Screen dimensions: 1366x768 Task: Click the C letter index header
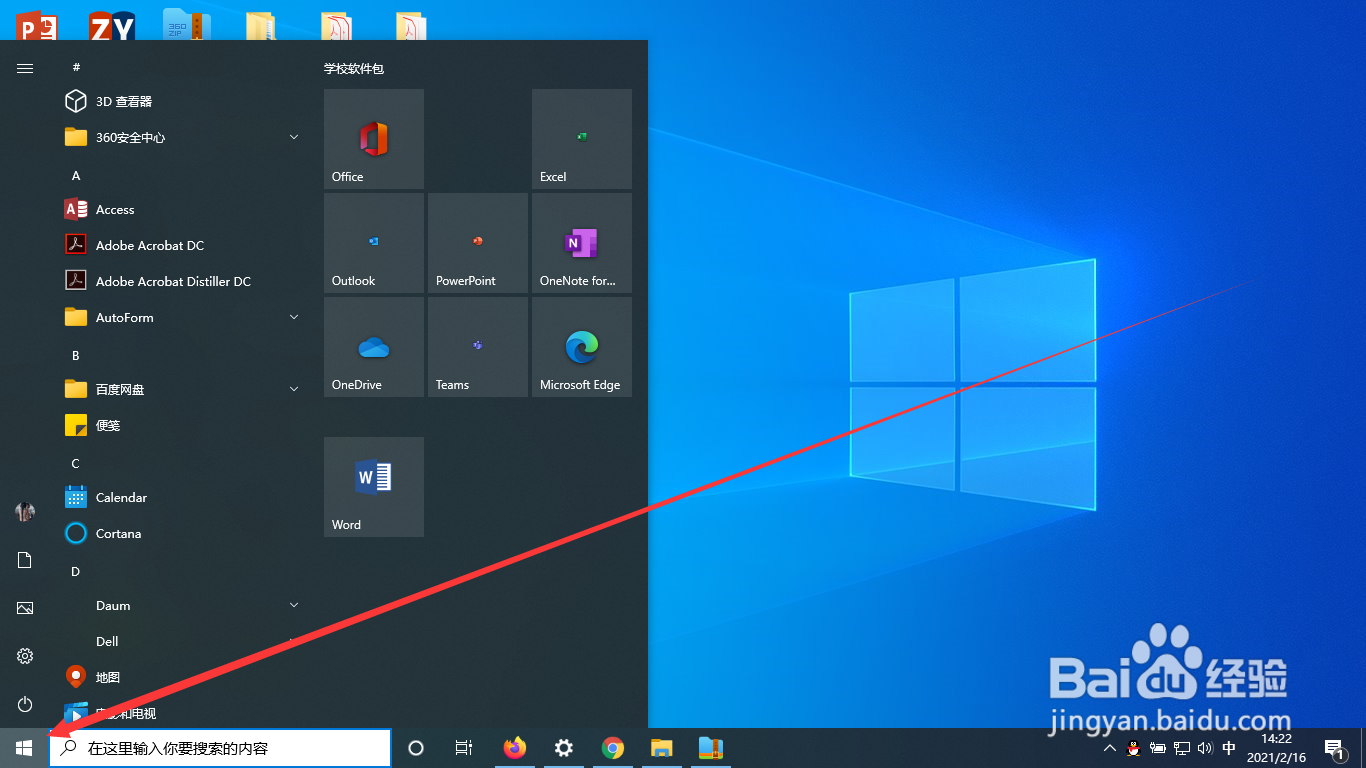pyautogui.click(x=76, y=464)
